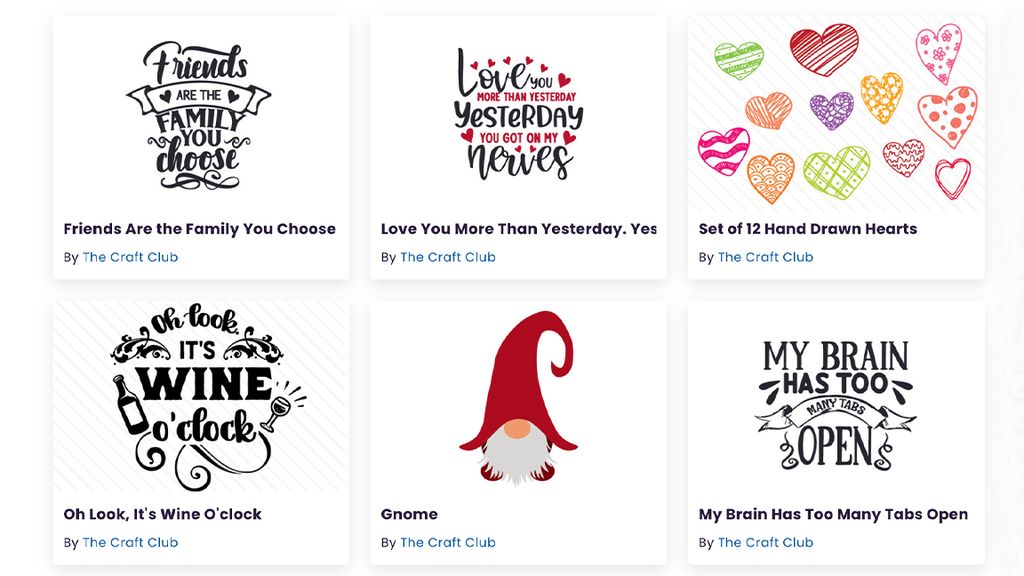This screenshot has width=1024, height=576.
Task: Visit The Craft Club under the Friends design
Action: (130, 257)
